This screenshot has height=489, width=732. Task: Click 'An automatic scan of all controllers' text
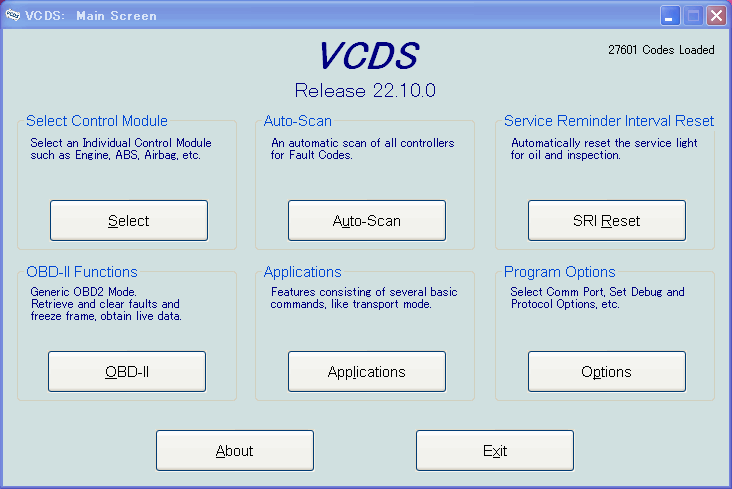tap(363, 143)
